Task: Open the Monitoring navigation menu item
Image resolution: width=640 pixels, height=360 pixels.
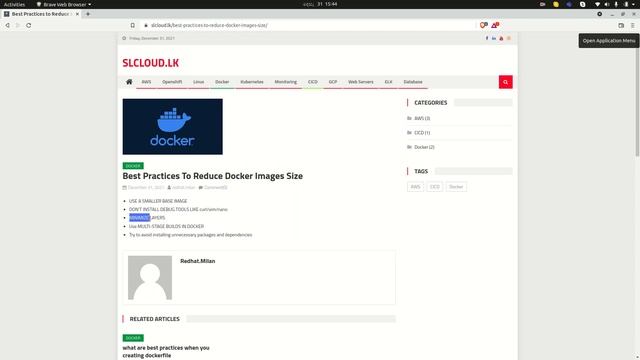Action: click(x=286, y=82)
